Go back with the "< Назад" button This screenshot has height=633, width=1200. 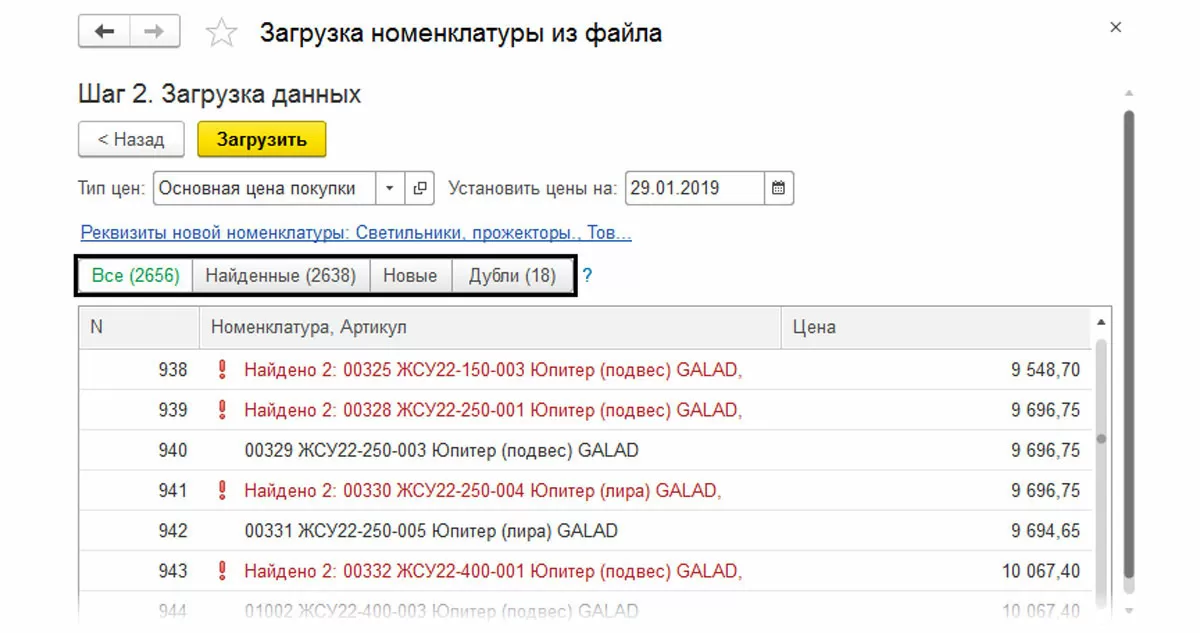131,140
